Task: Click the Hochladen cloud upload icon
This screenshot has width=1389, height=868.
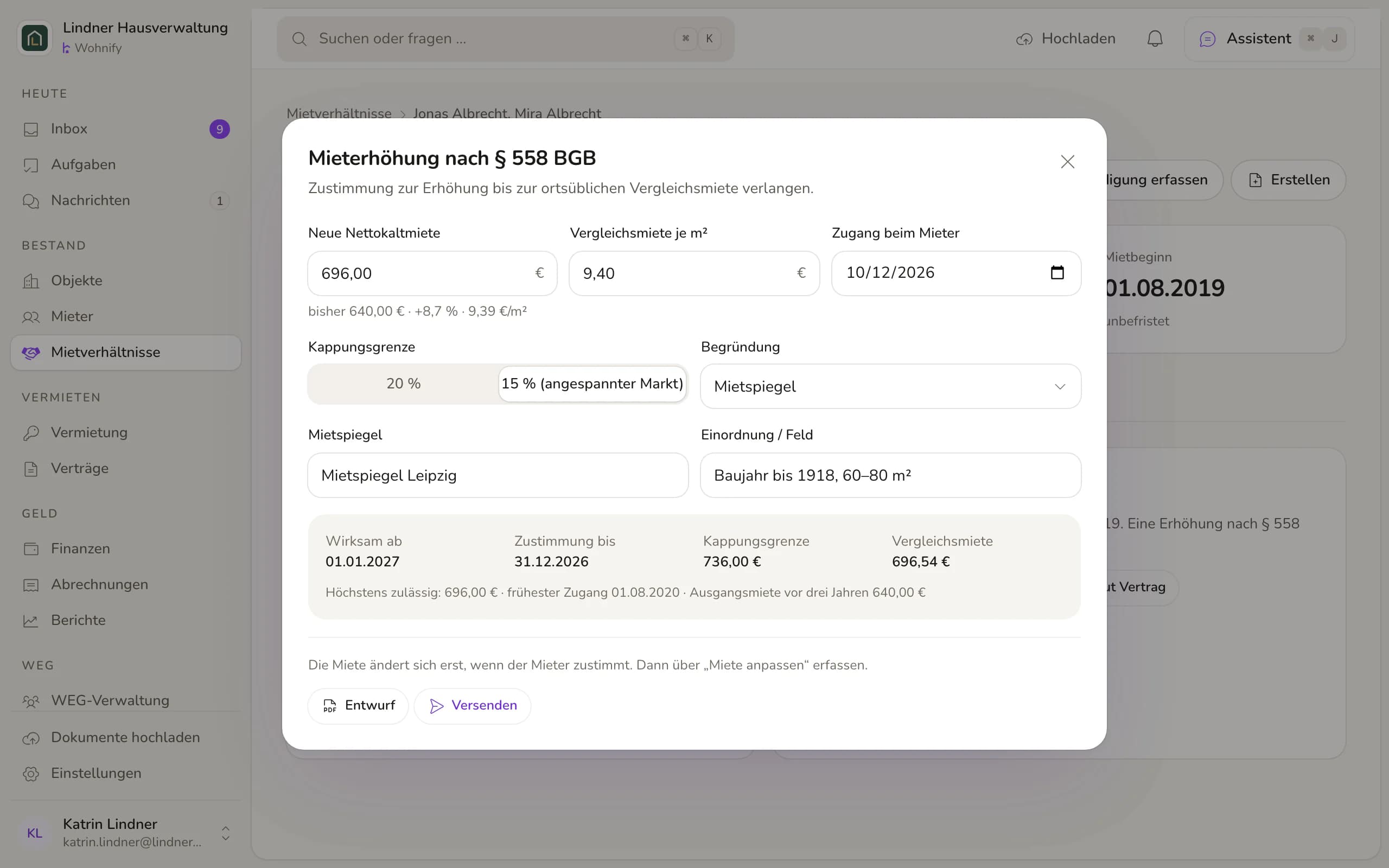Action: (x=1024, y=39)
